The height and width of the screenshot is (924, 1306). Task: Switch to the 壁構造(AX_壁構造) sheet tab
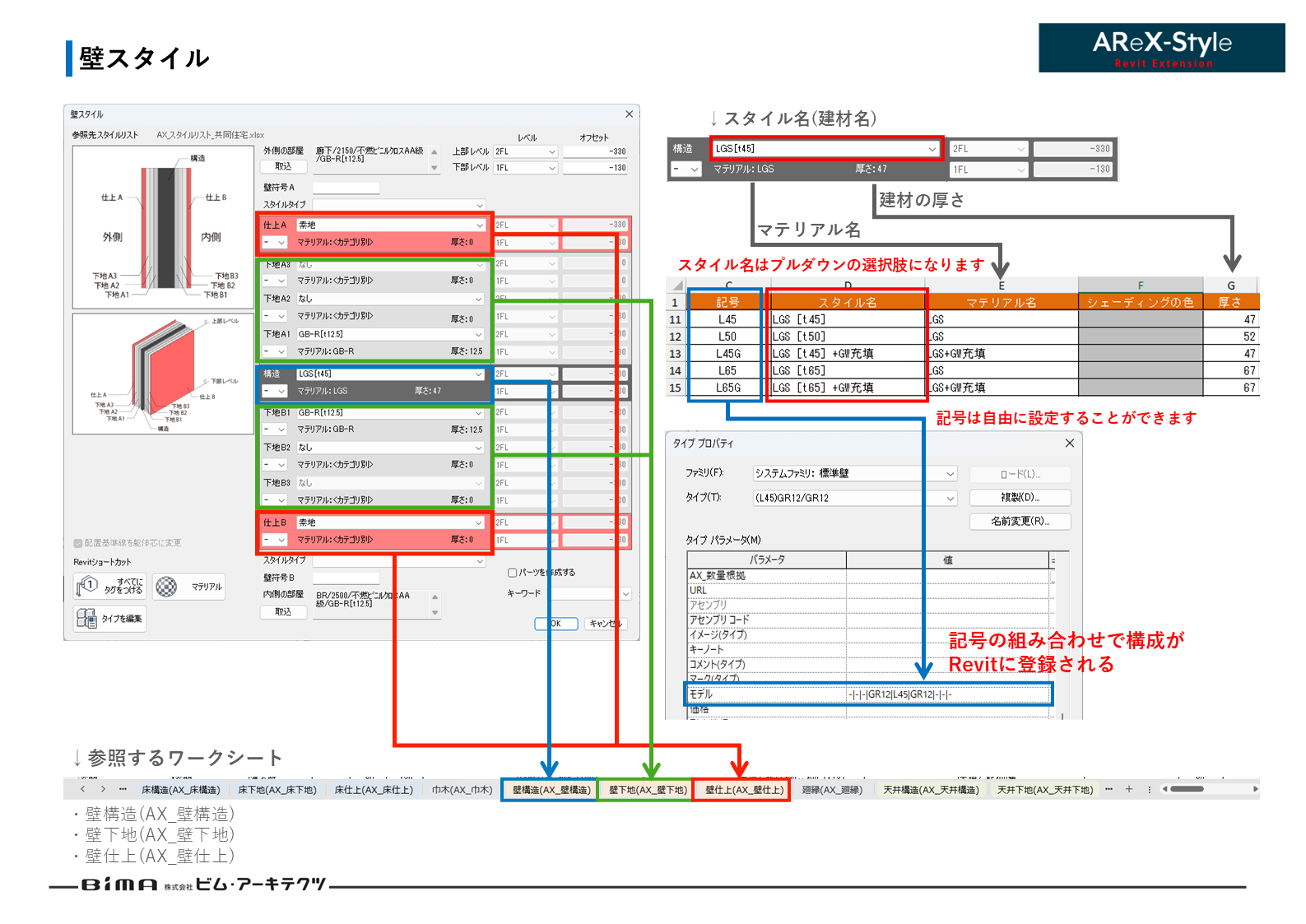point(551,790)
